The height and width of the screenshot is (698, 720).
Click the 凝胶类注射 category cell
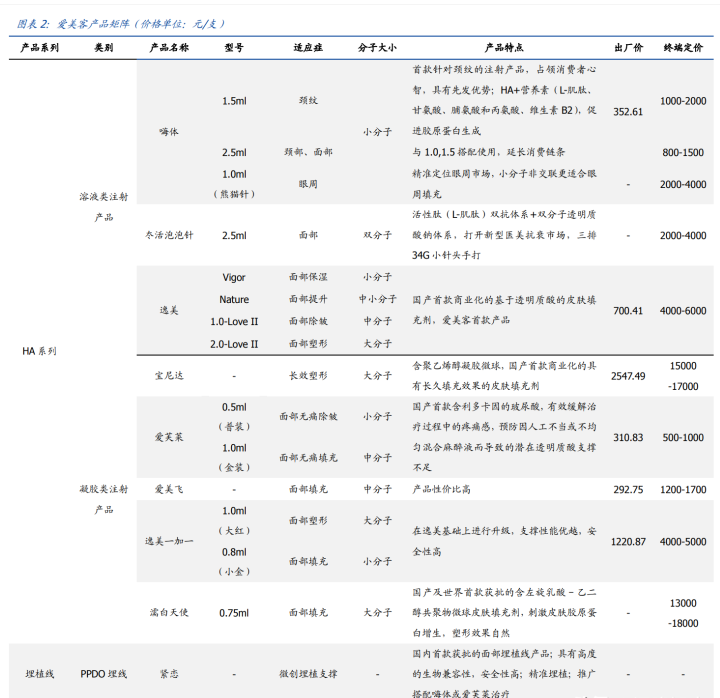coord(104,489)
